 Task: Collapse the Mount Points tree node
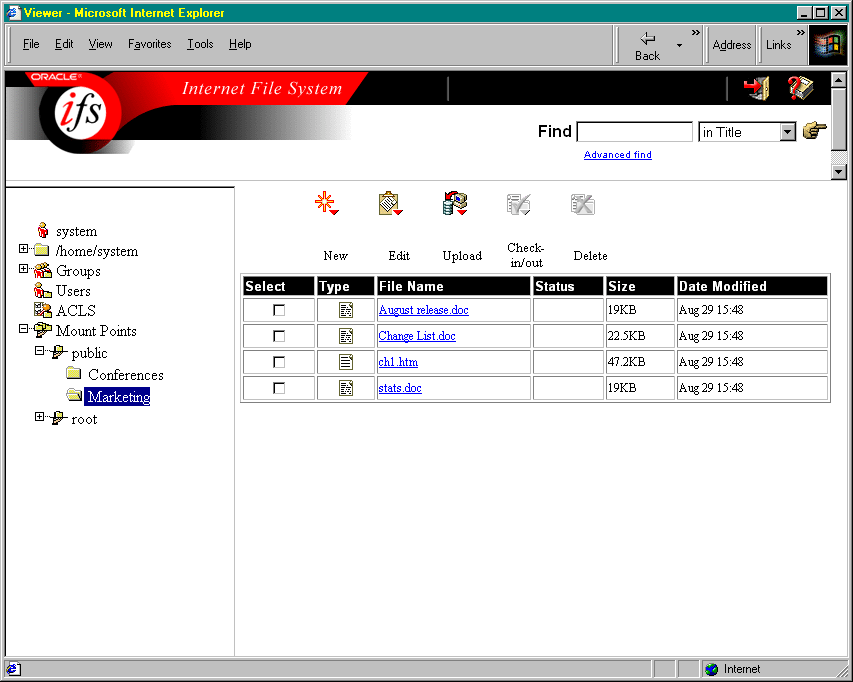(23, 328)
